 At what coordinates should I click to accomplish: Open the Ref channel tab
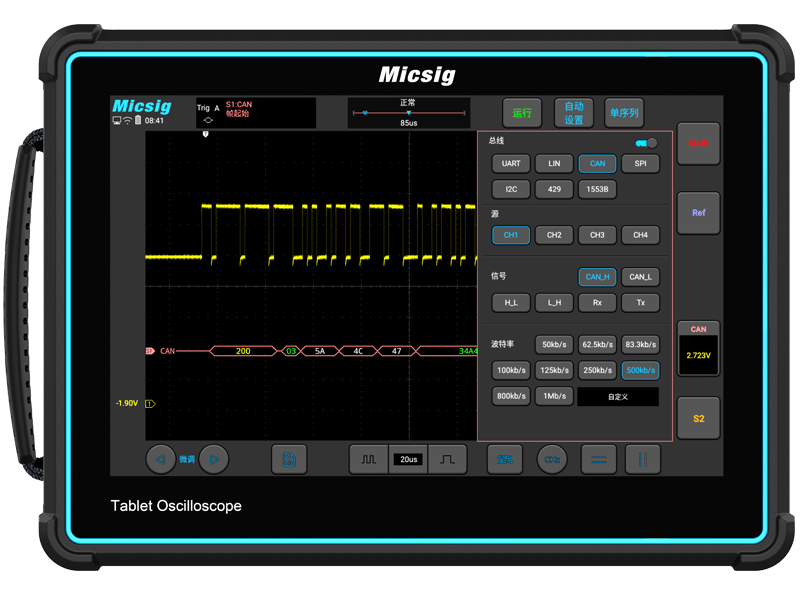pos(698,213)
